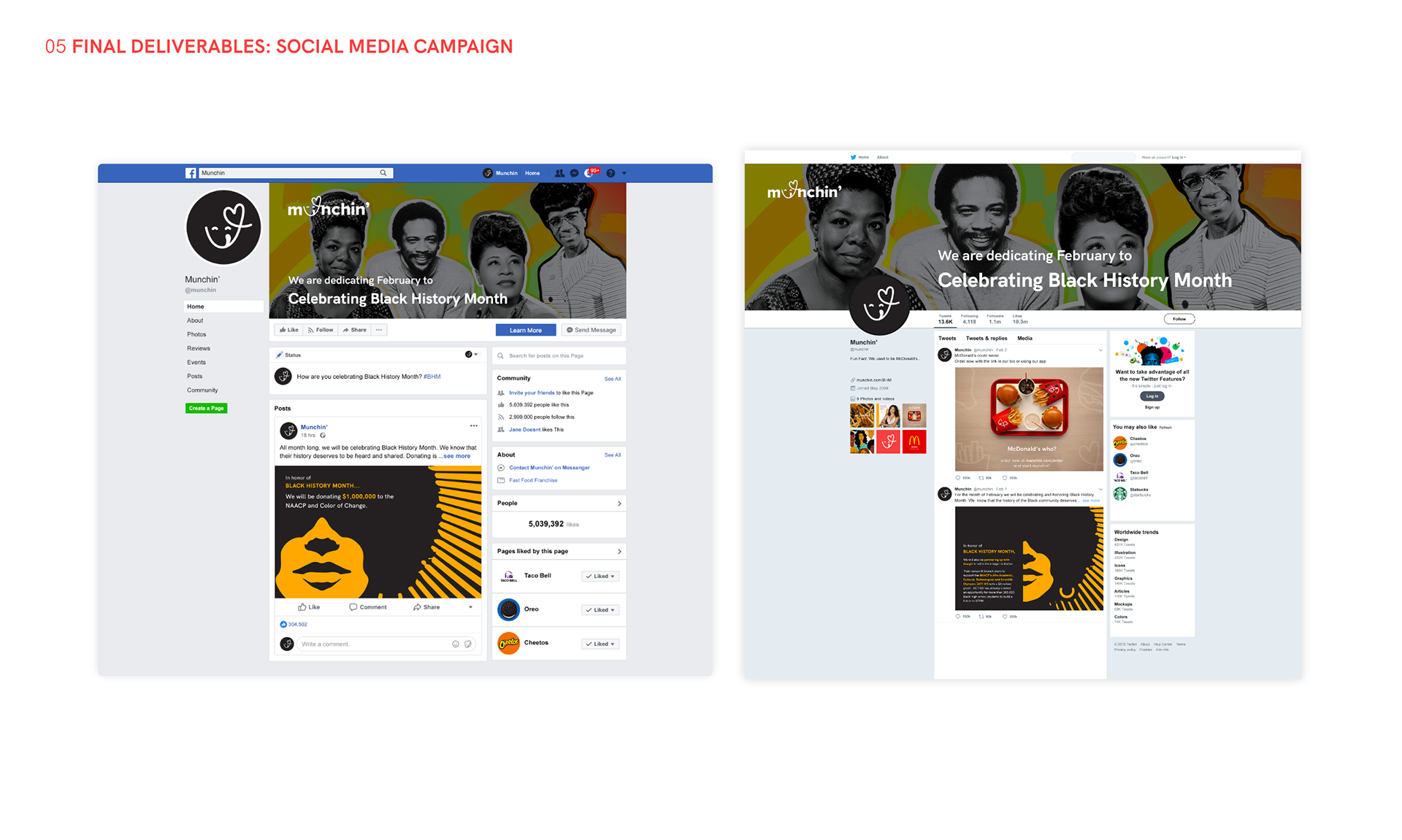Switch to Tweets & replies tab
Image resolution: width=1402 pixels, height=840 pixels.
[x=987, y=339]
